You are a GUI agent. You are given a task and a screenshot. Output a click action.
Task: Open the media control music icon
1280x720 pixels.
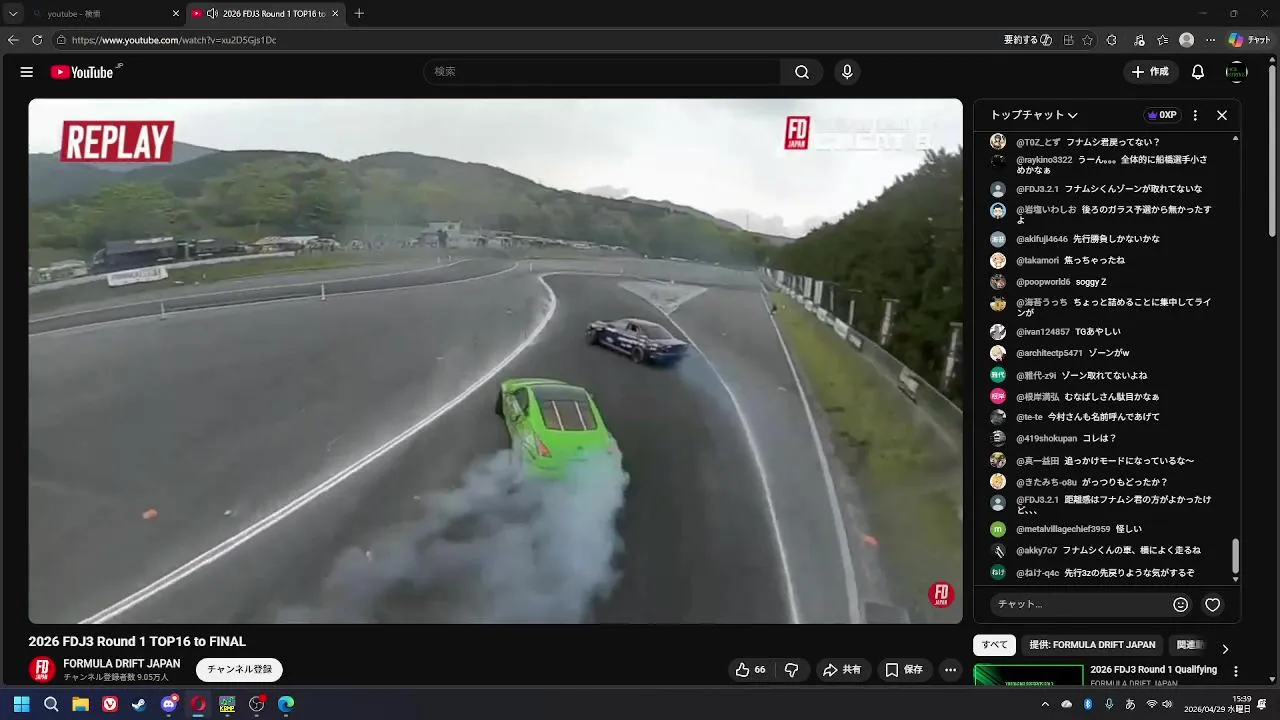[1139, 40]
